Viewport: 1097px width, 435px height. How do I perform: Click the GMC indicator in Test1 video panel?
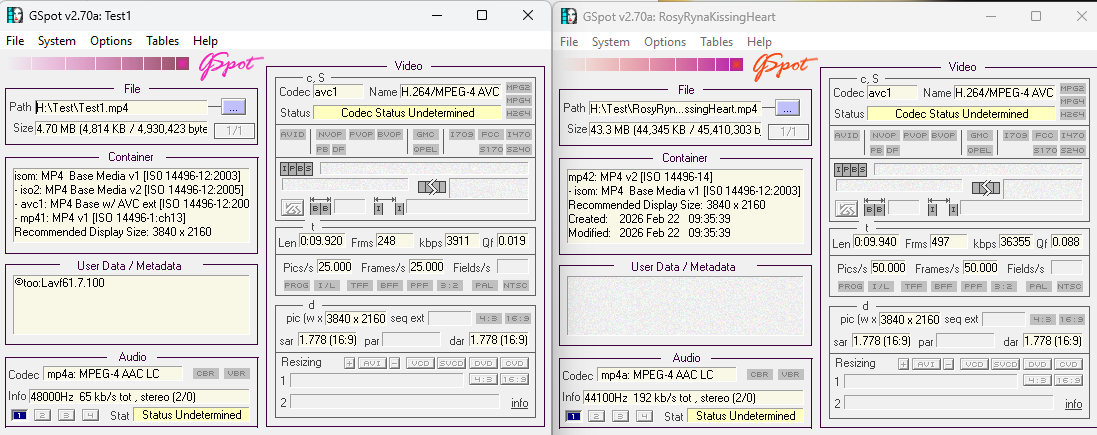coord(425,134)
